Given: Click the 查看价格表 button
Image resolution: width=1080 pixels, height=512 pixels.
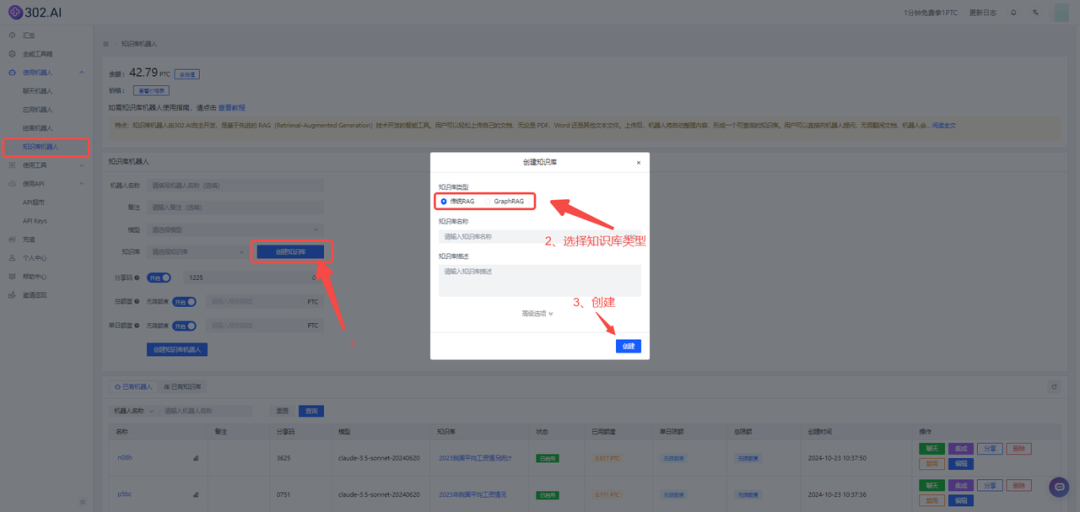Looking at the screenshot, I should pos(150,90).
